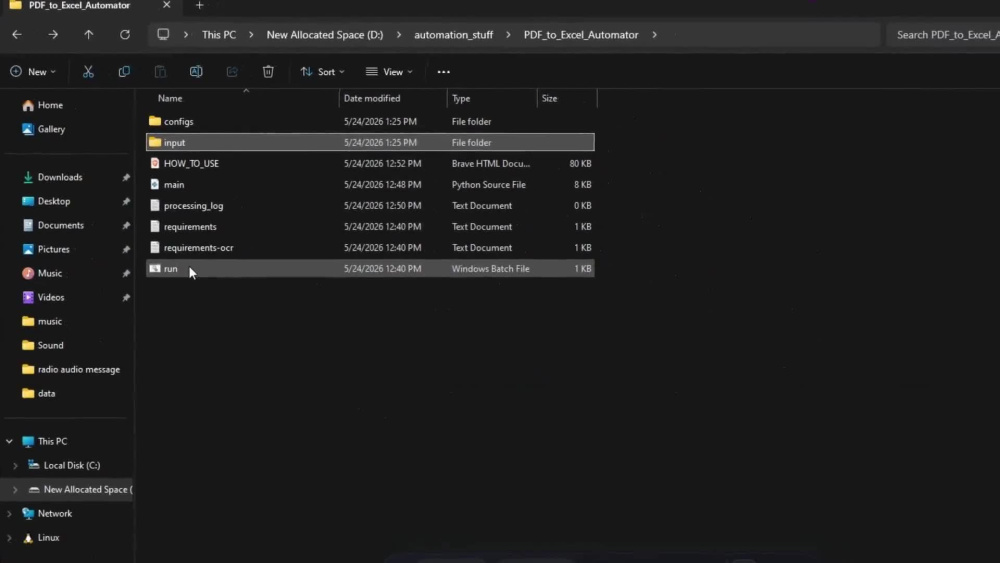
Task: Click the Paste clipboard icon
Action: point(160,71)
